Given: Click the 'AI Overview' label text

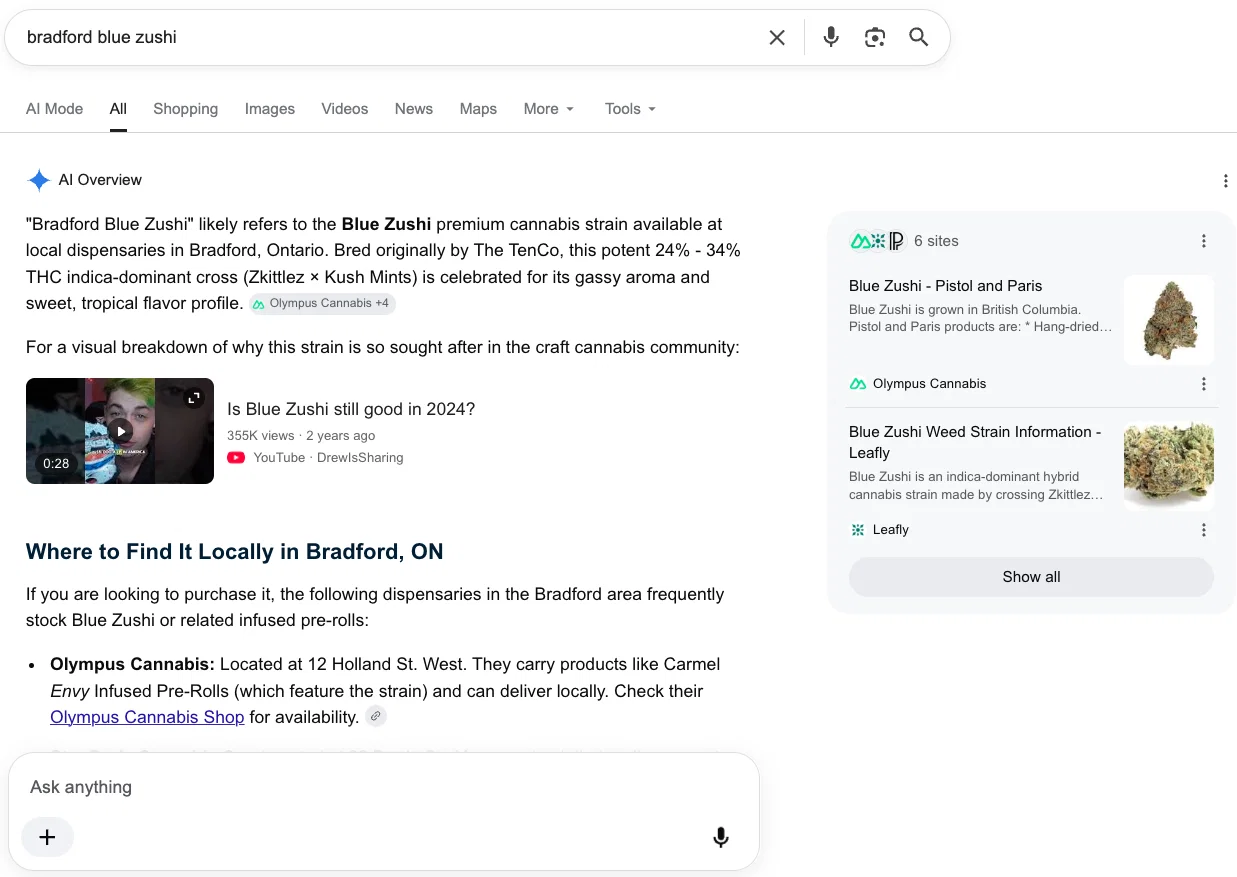Looking at the screenshot, I should [x=100, y=180].
